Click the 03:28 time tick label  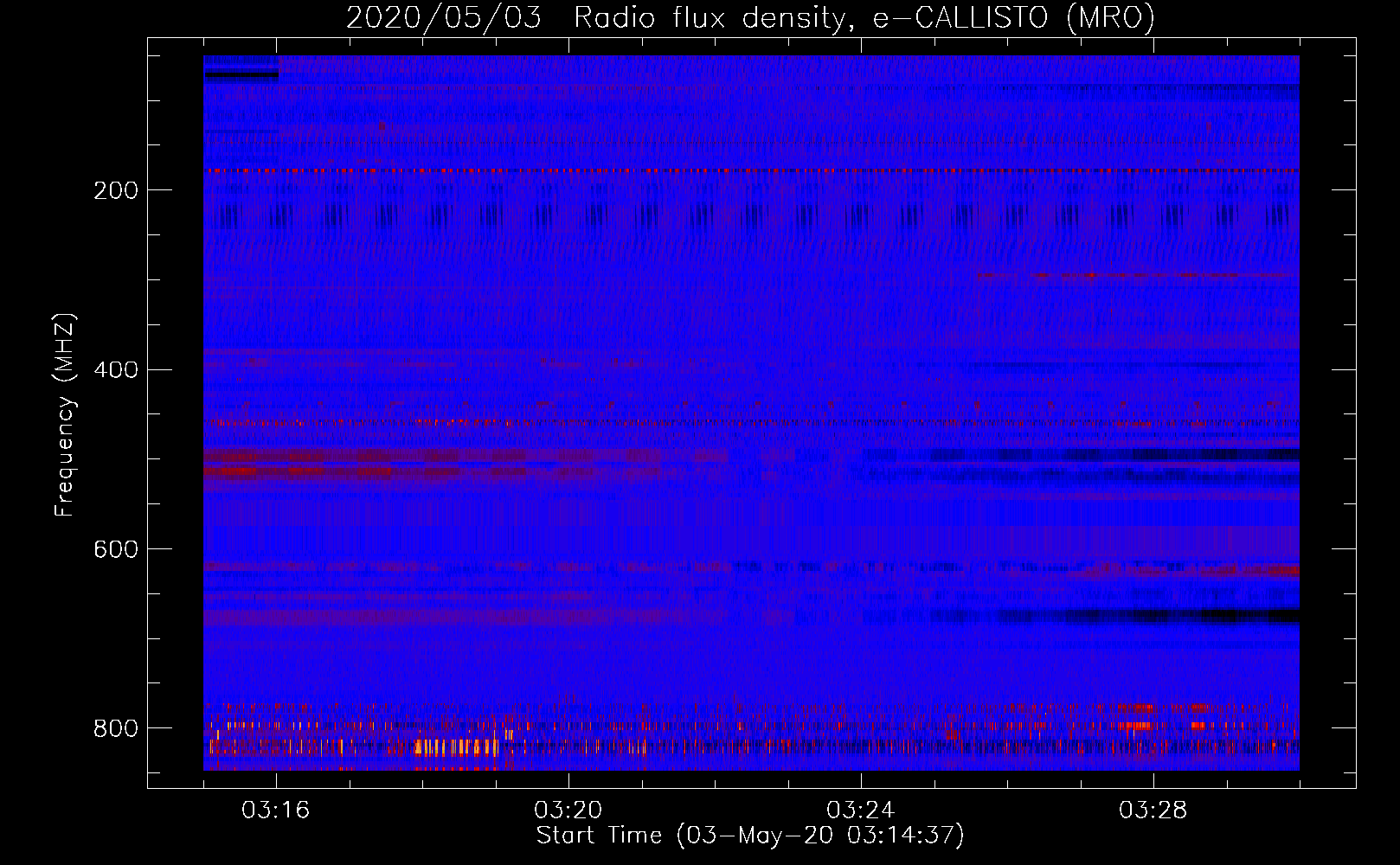pos(1153,810)
